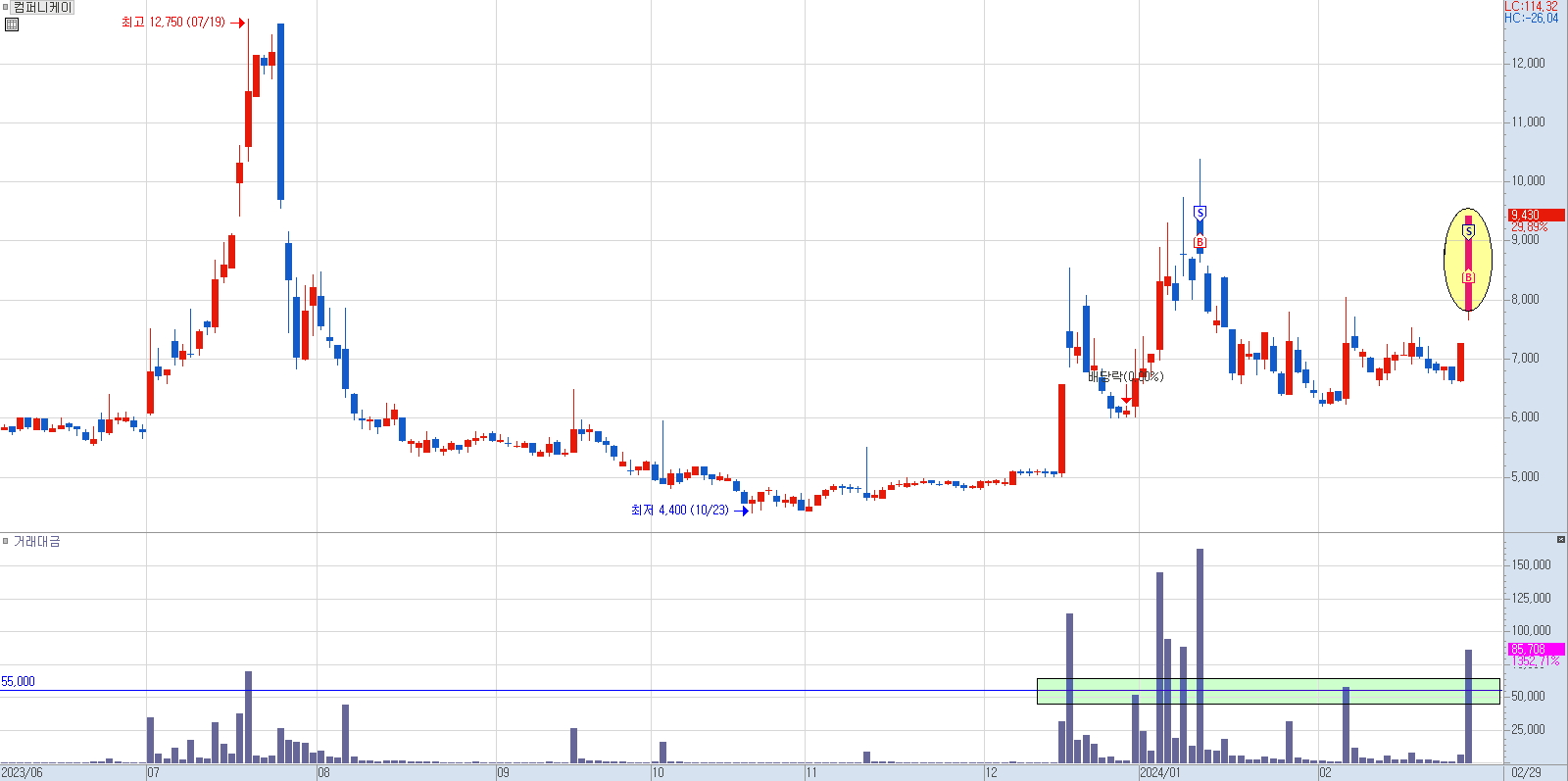
Task: Click the S sell marker on the January 2024 candle
Action: (x=1200, y=213)
